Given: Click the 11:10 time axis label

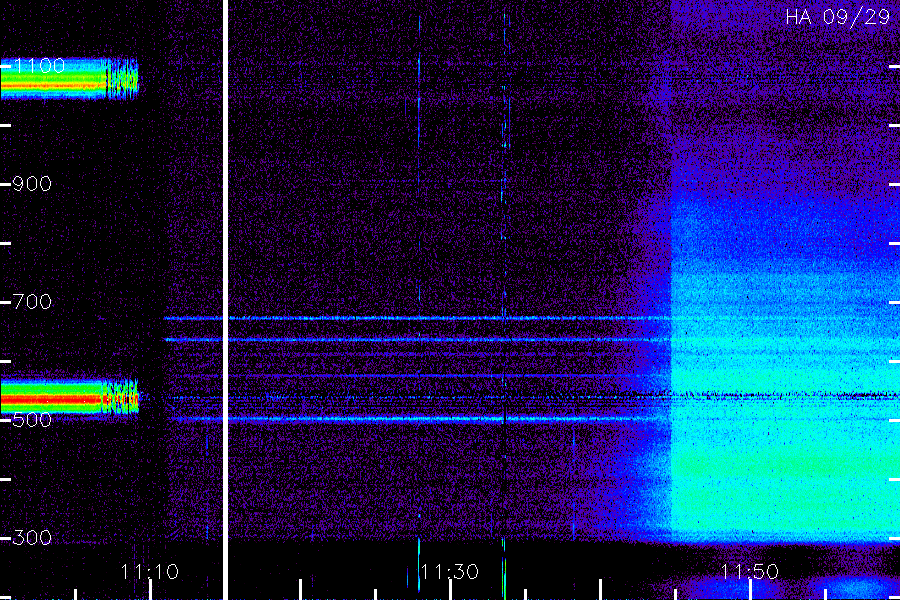Looking at the screenshot, I should coord(150,572).
